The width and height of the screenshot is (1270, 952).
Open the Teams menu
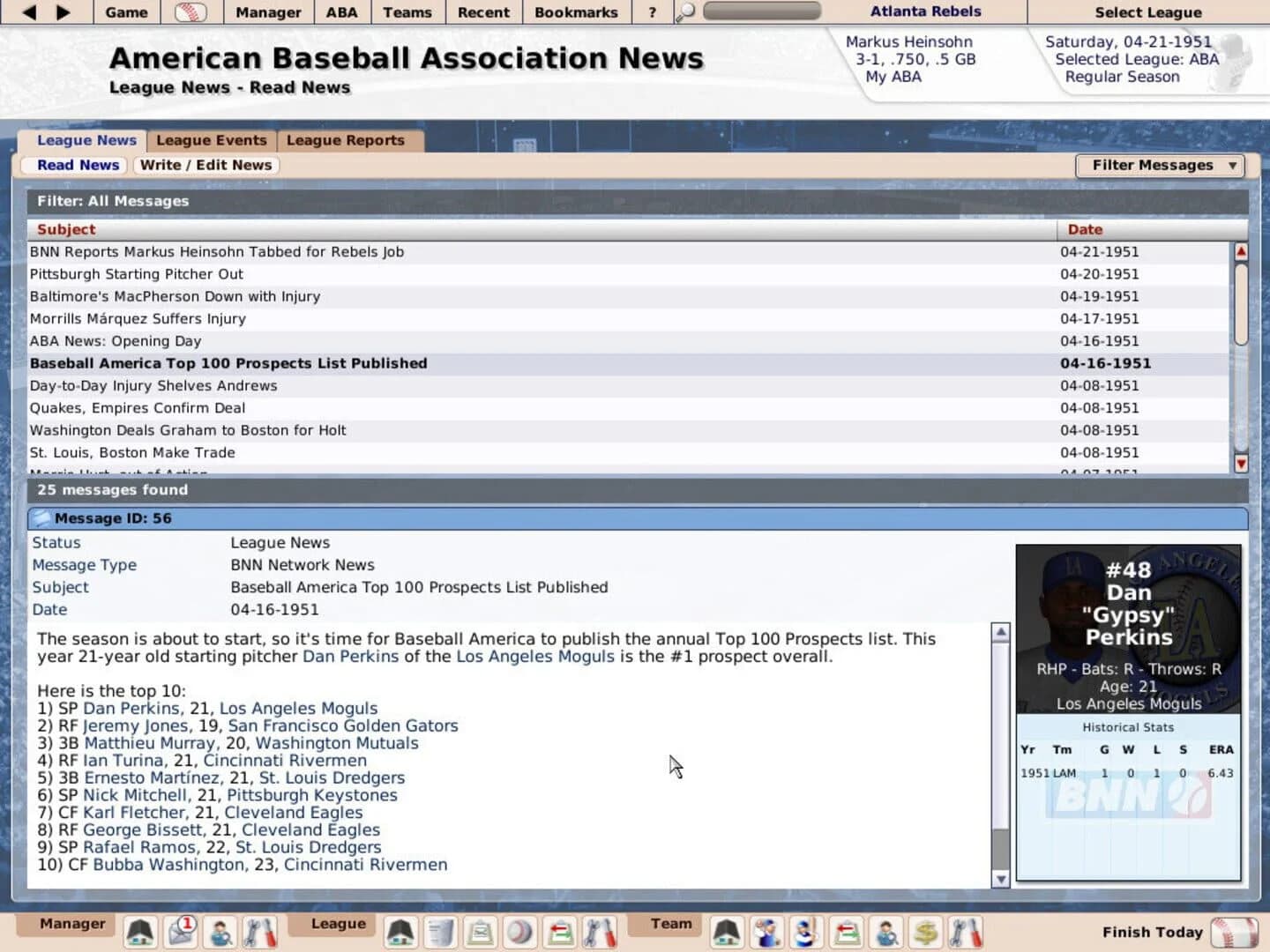(x=407, y=12)
